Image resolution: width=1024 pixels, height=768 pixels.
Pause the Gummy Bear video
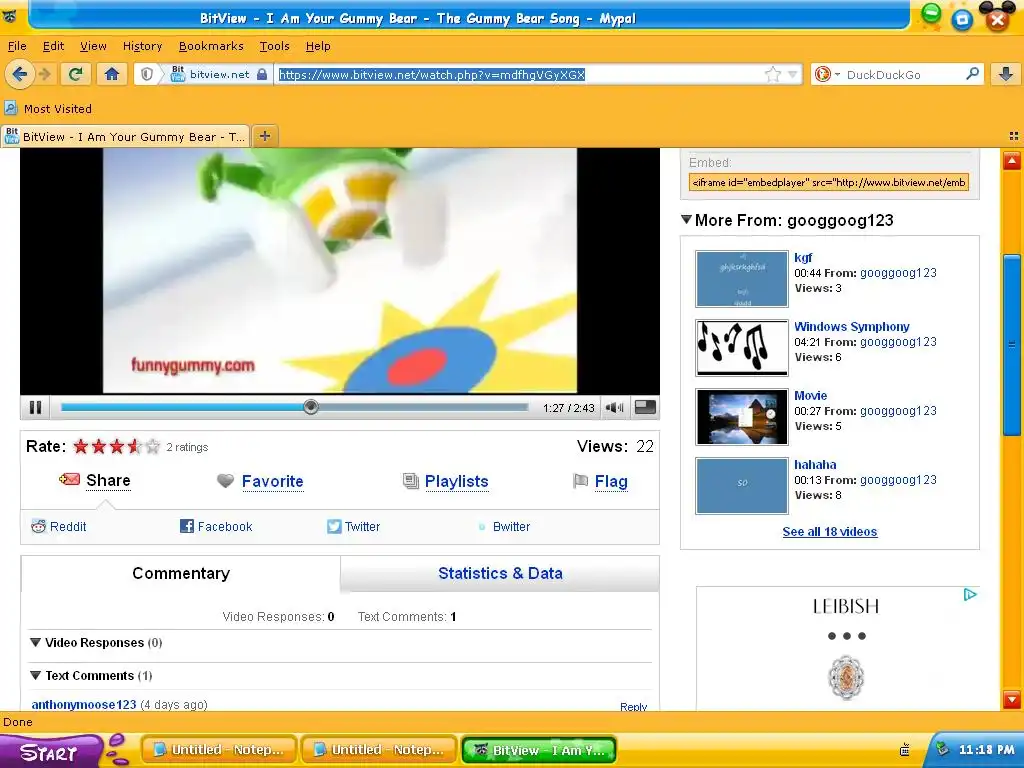click(x=35, y=408)
